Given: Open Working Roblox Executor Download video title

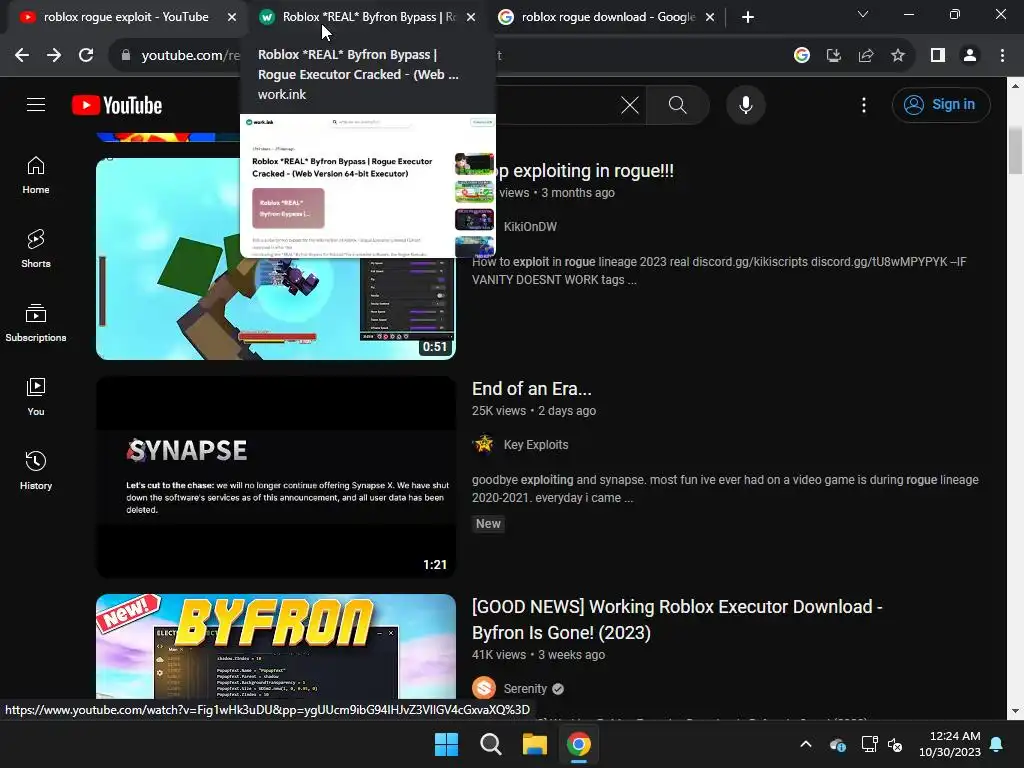Looking at the screenshot, I should pos(677,619).
